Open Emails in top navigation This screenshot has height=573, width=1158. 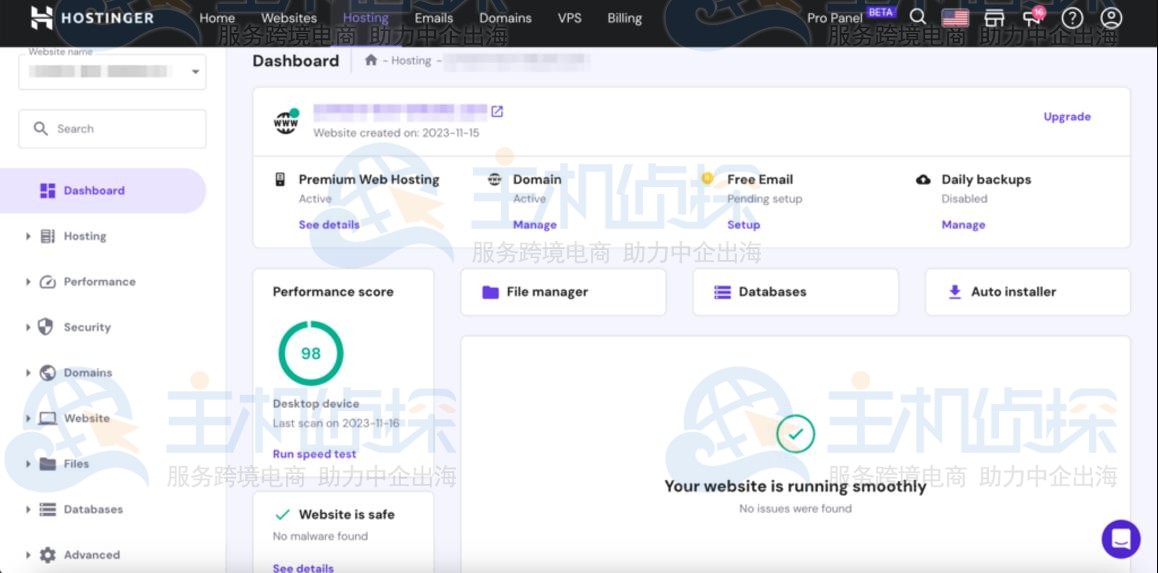click(434, 18)
